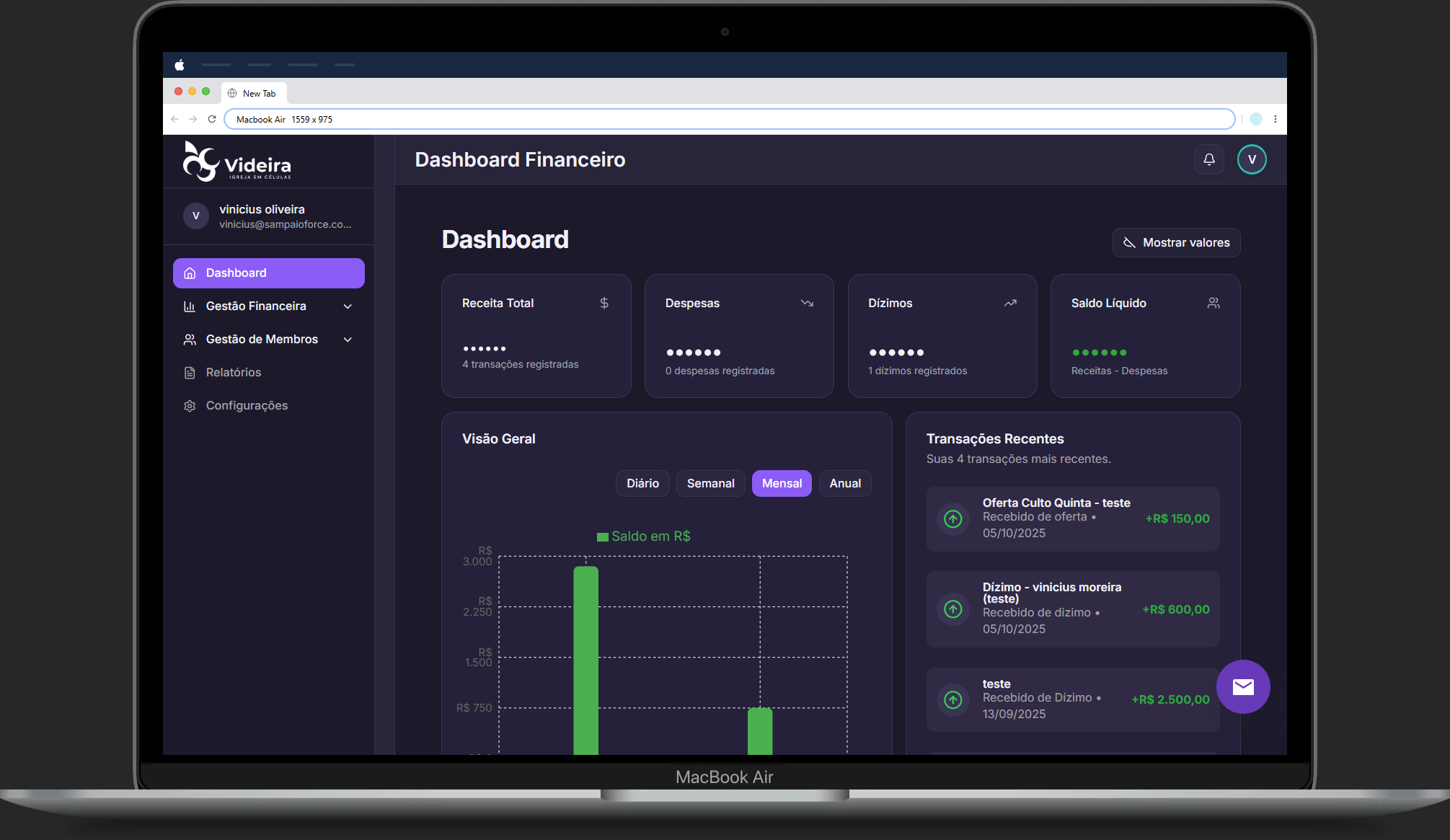Click the Videira logo in sidebar

237,162
